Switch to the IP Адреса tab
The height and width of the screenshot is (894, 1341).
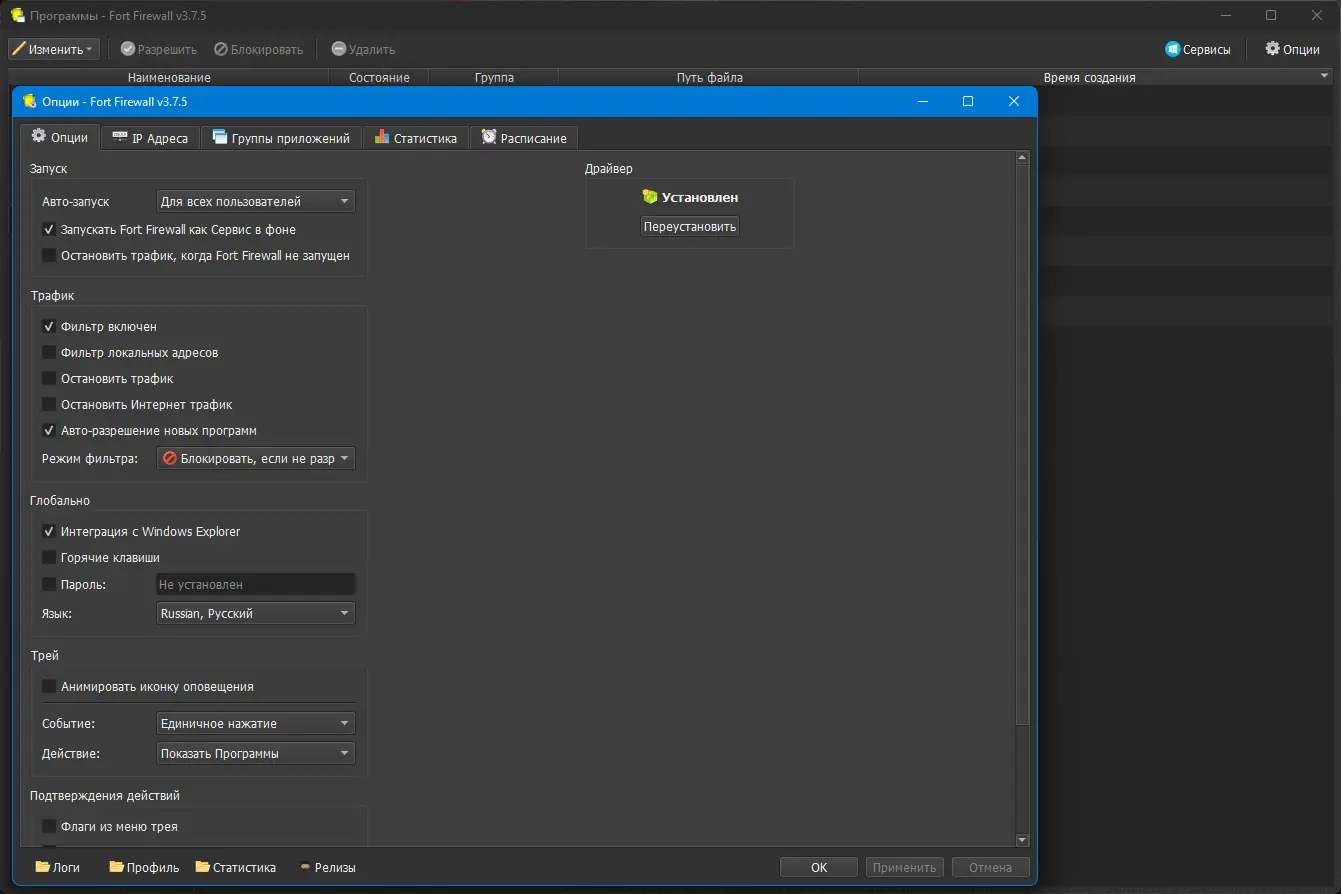tap(150, 138)
